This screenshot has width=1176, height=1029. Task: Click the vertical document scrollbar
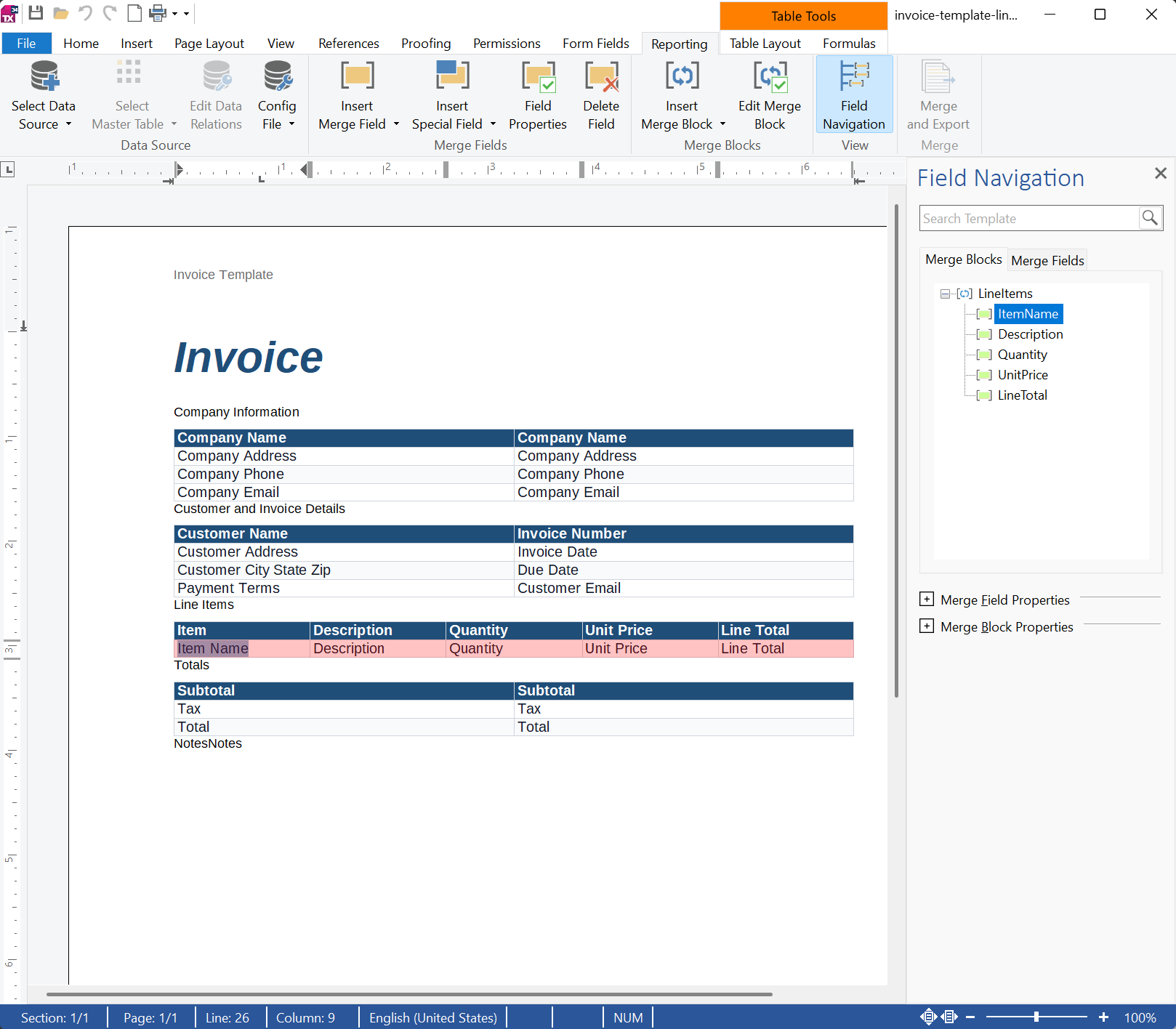click(896, 451)
